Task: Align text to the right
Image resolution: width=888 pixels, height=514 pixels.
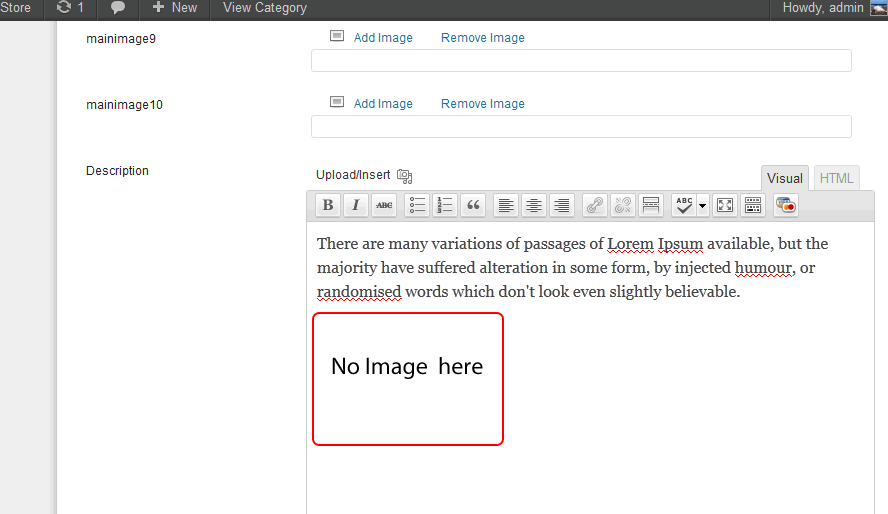Action: coord(562,205)
